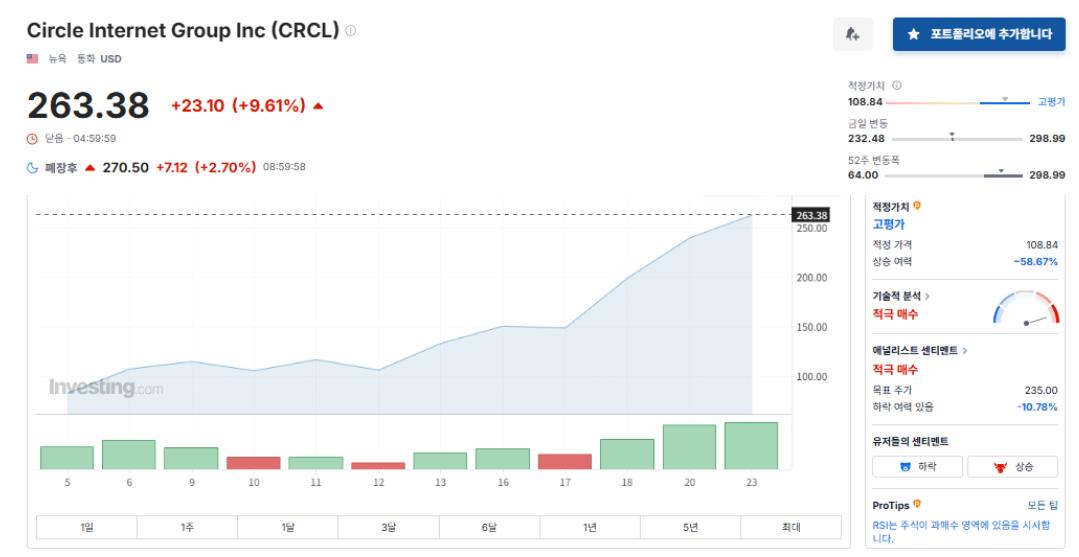1079x557 pixels.
Task: Click ProTips pro badge icon
Action: tap(917, 504)
